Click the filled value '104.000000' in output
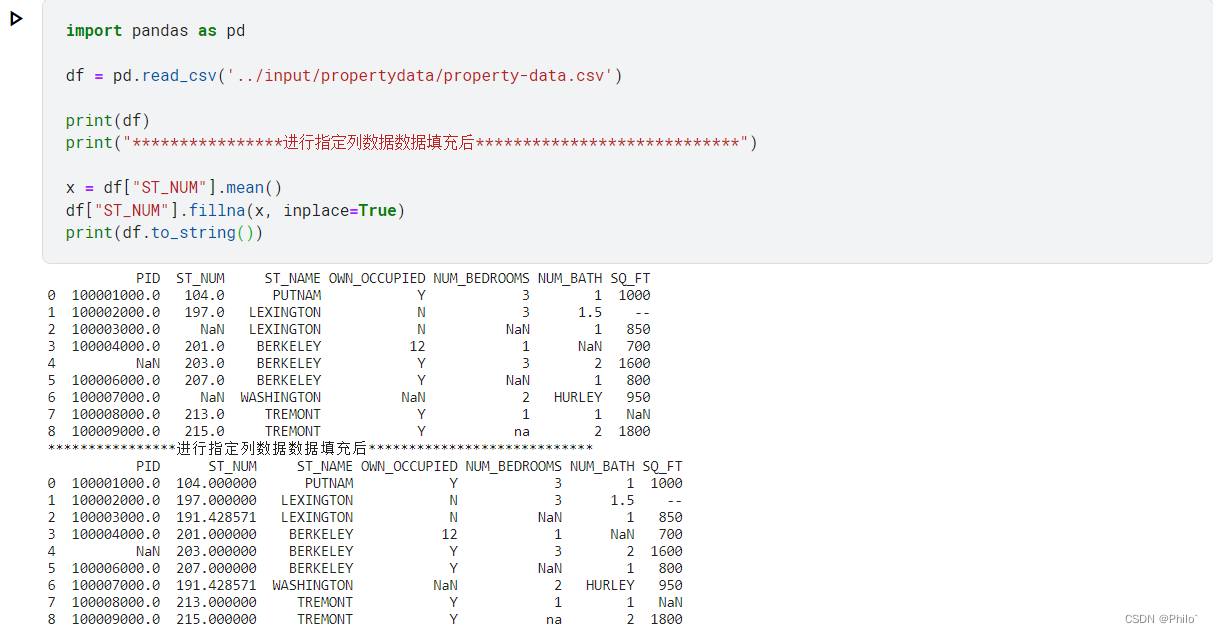Image resolution: width=1213 pixels, height=633 pixels. tap(217, 484)
